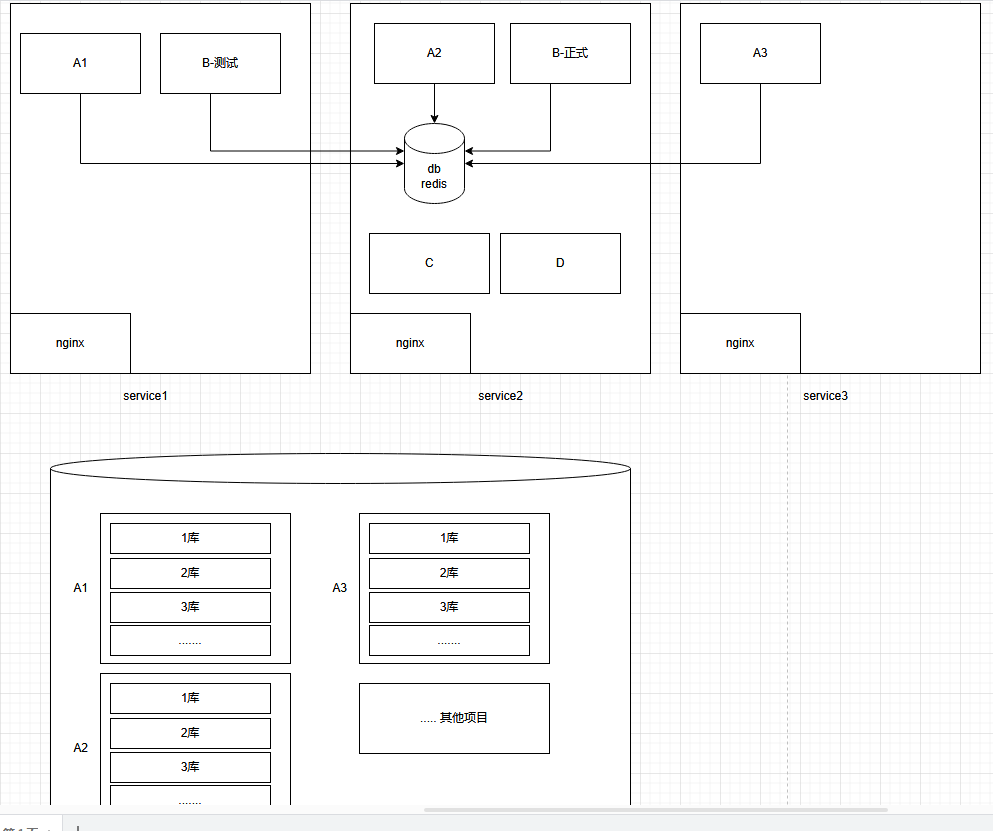Click the service3 text label
Image resolution: width=993 pixels, height=831 pixels.
(x=825, y=396)
